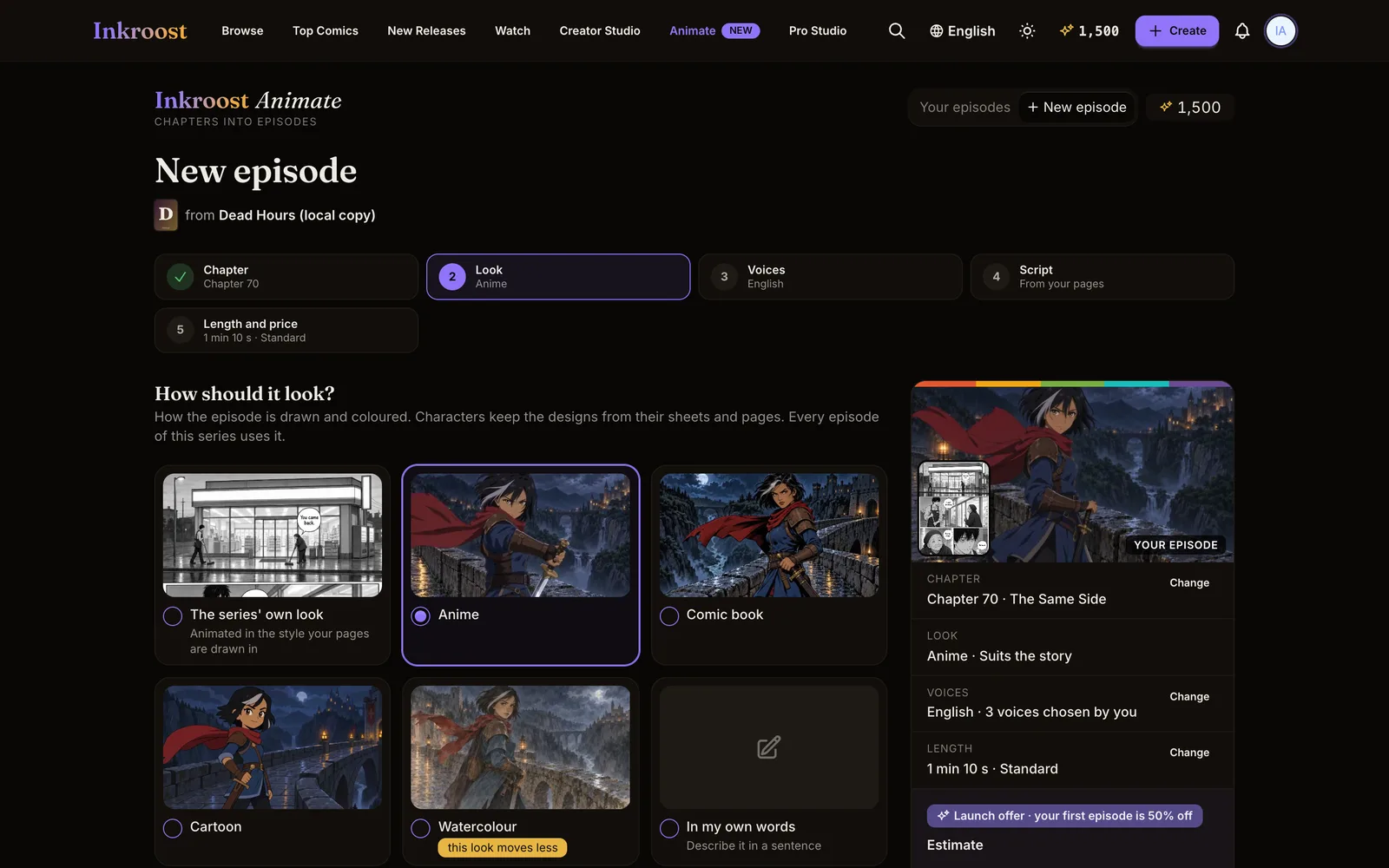Click the manga page inset thumbnail

pos(954,509)
